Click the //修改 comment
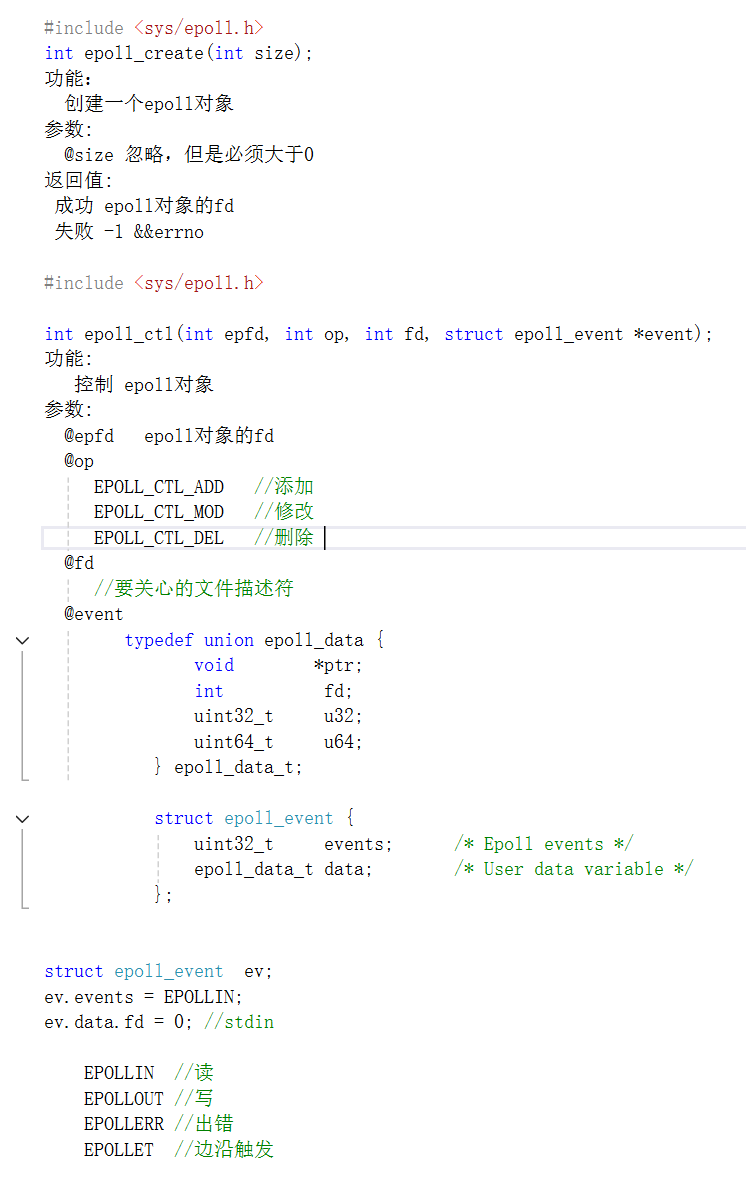Image resolution: width=746 pixels, height=1190 pixels. click(x=284, y=512)
